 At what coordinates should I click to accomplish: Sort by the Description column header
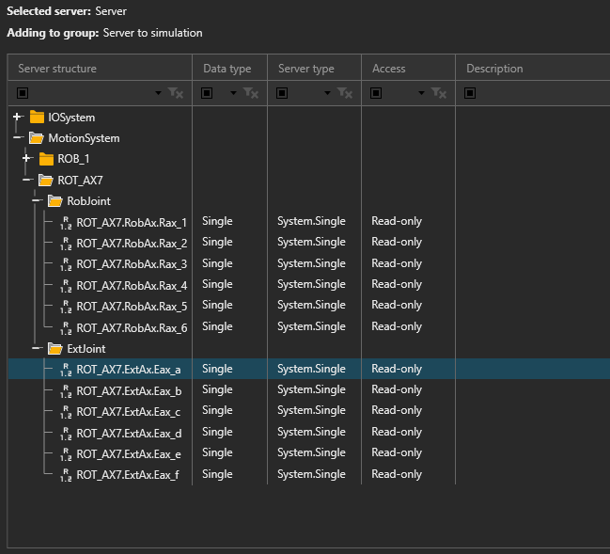click(494, 68)
